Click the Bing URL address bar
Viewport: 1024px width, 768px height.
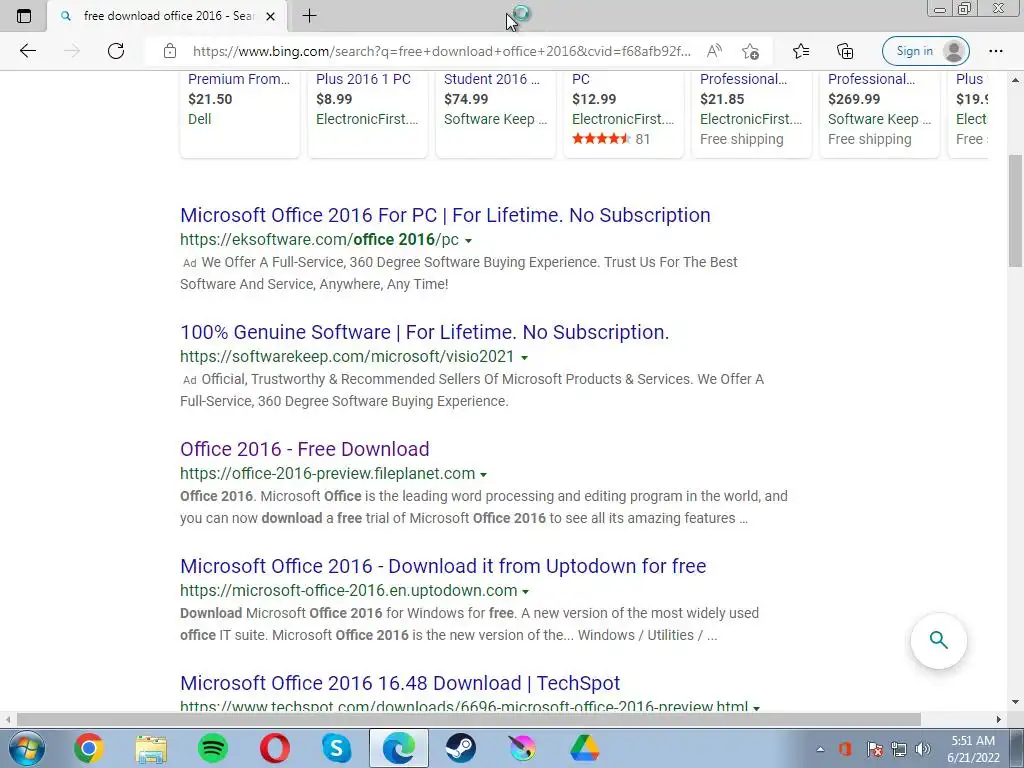441,51
